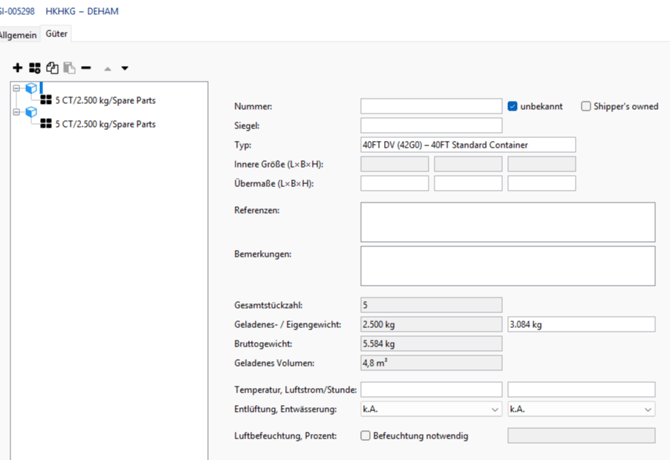Open the Entwässerung dropdown on the right
The width and height of the screenshot is (670, 460).
[580, 409]
